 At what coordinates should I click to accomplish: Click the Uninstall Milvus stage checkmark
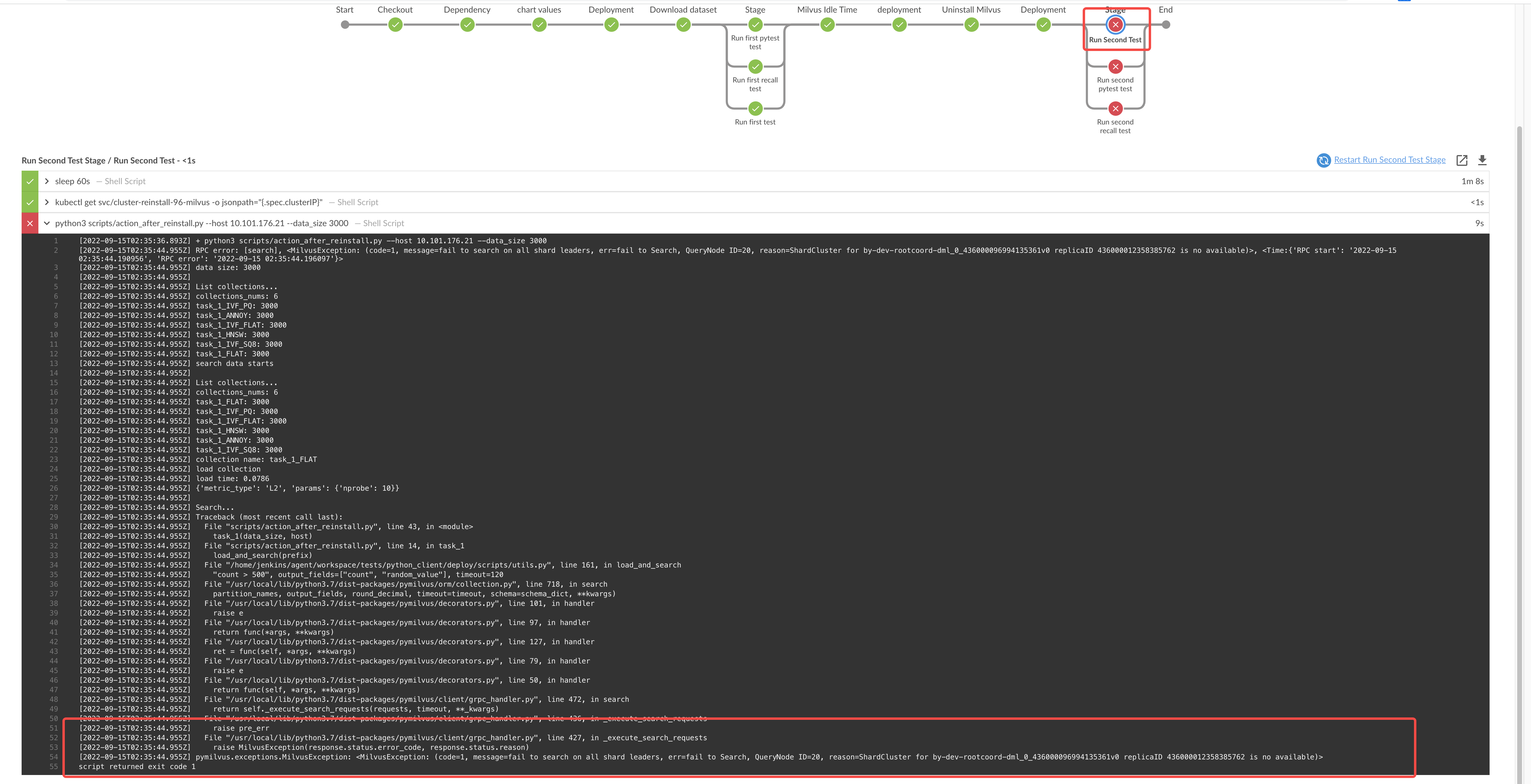click(970, 24)
